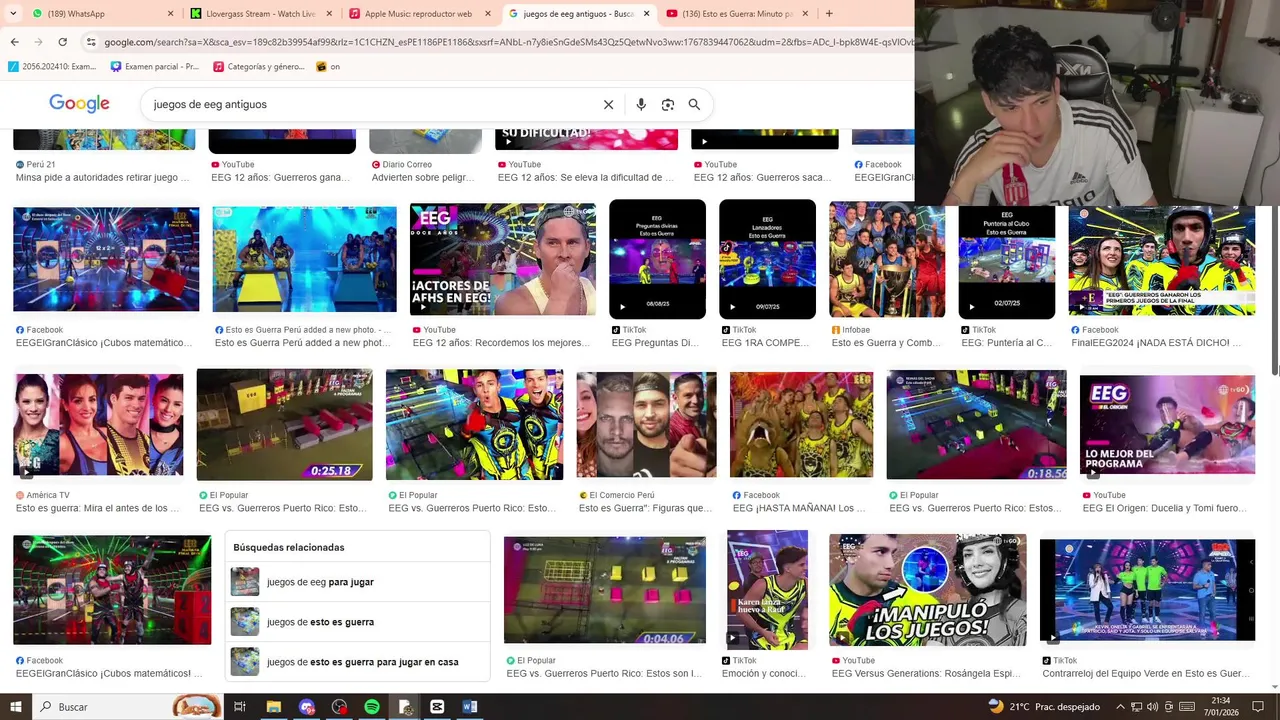Image resolution: width=1280 pixels, height=720 pixels.
Task: Click 'EEG Versus Generations: Rosángela' title
Action: (x=926, y=674)
